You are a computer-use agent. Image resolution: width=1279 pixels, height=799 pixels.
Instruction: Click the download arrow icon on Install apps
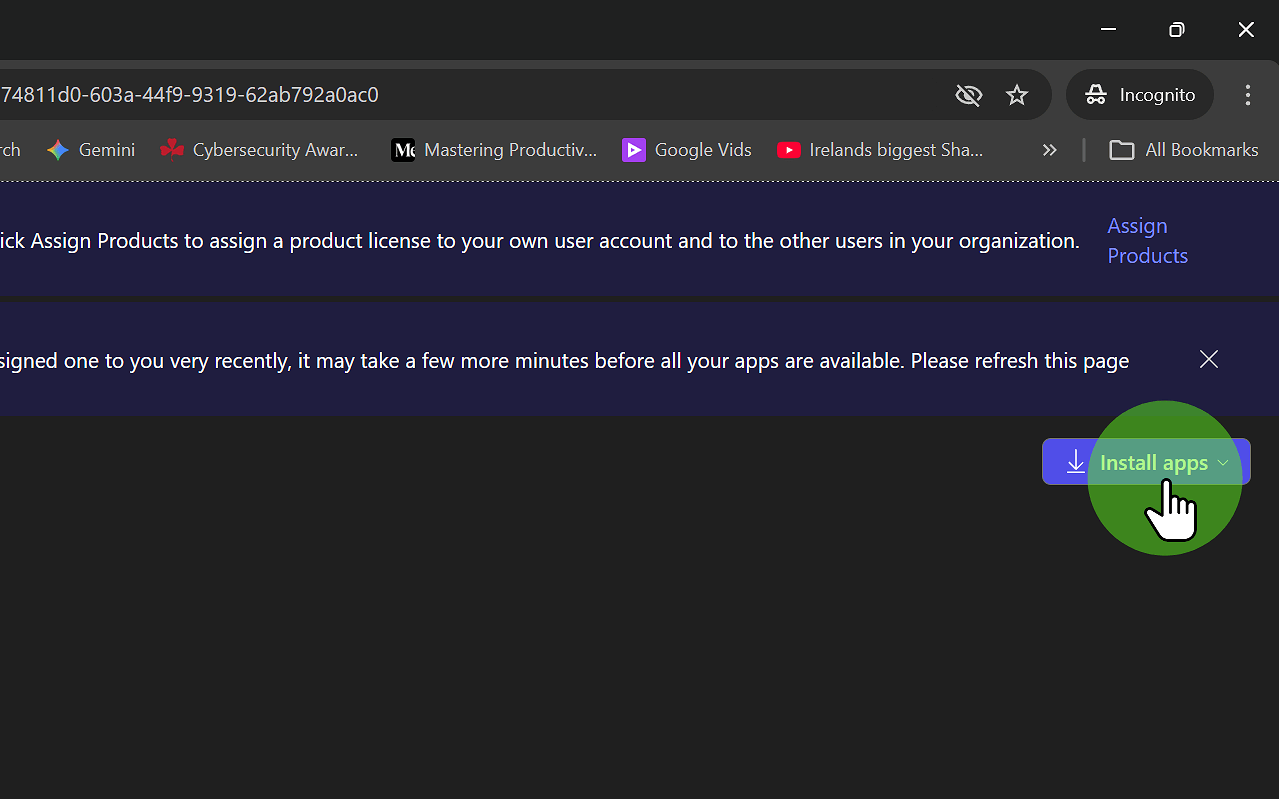[1075, 462]
